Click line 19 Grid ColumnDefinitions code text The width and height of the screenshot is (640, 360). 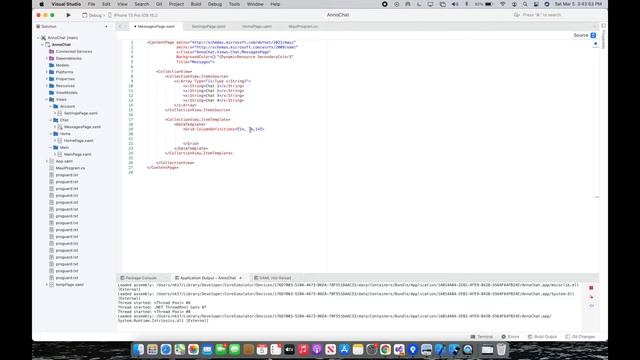coord(224,129)
